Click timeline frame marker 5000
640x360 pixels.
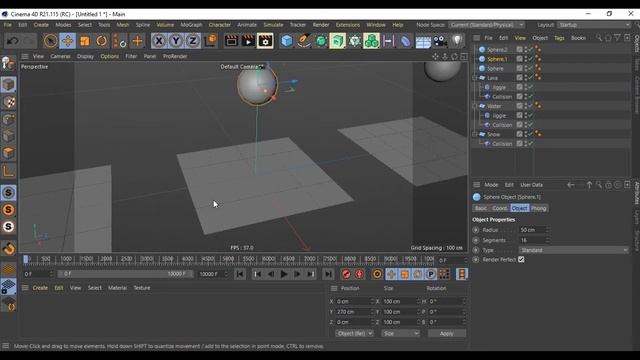(228, 259)
